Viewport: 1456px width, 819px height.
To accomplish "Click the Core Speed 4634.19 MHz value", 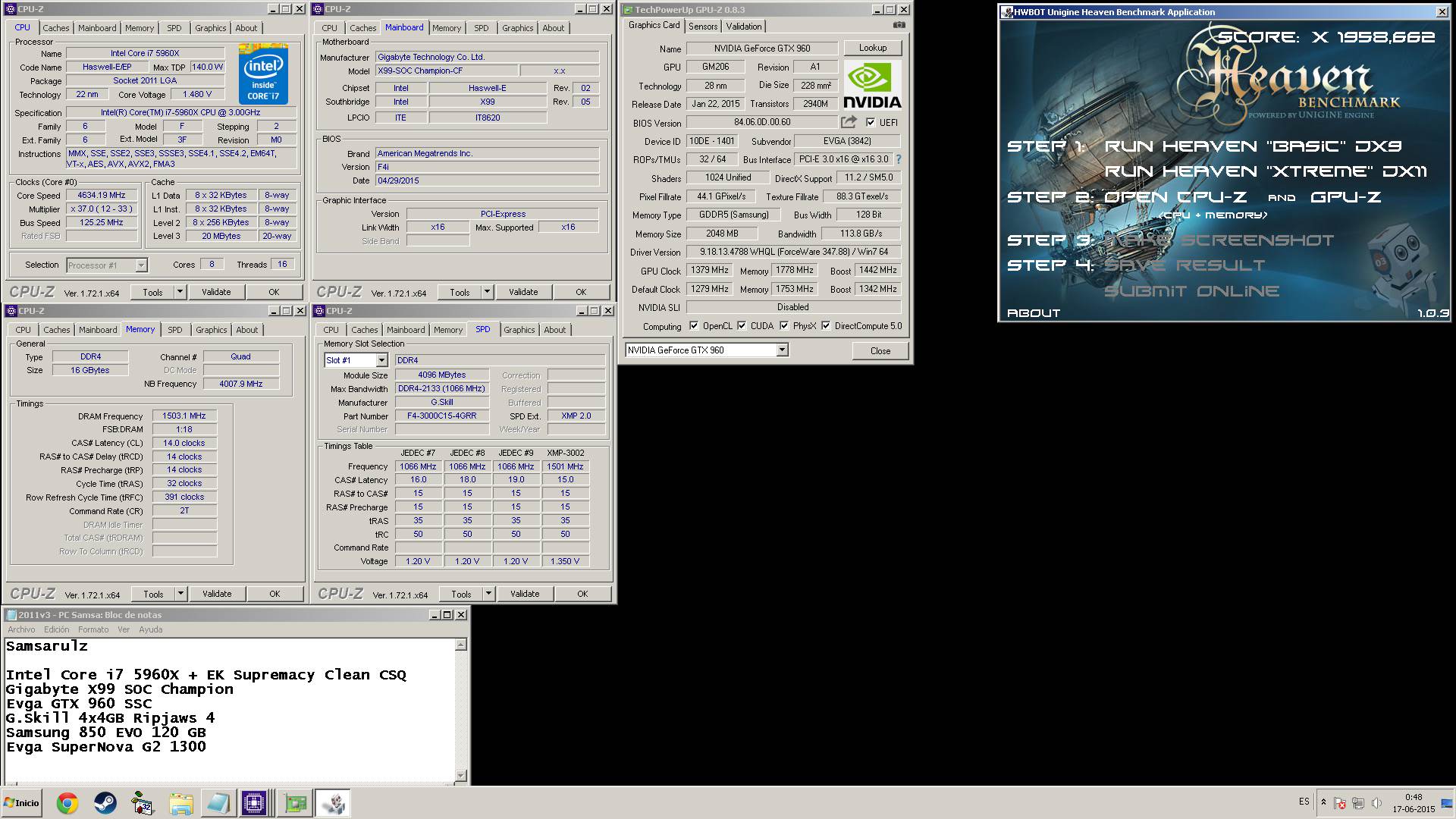I will [102, 195].
